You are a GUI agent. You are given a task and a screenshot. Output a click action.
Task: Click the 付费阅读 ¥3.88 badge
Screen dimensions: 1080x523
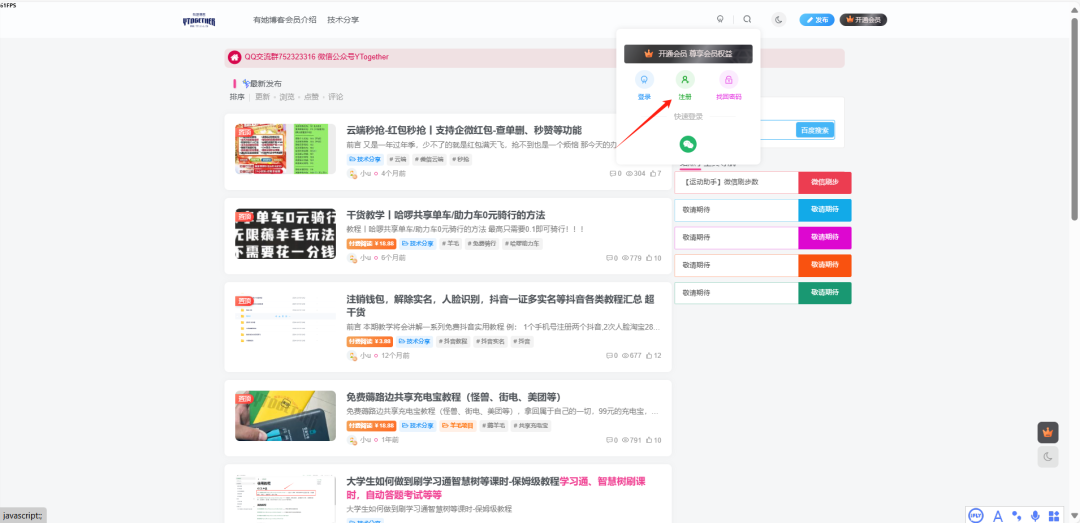370,342
